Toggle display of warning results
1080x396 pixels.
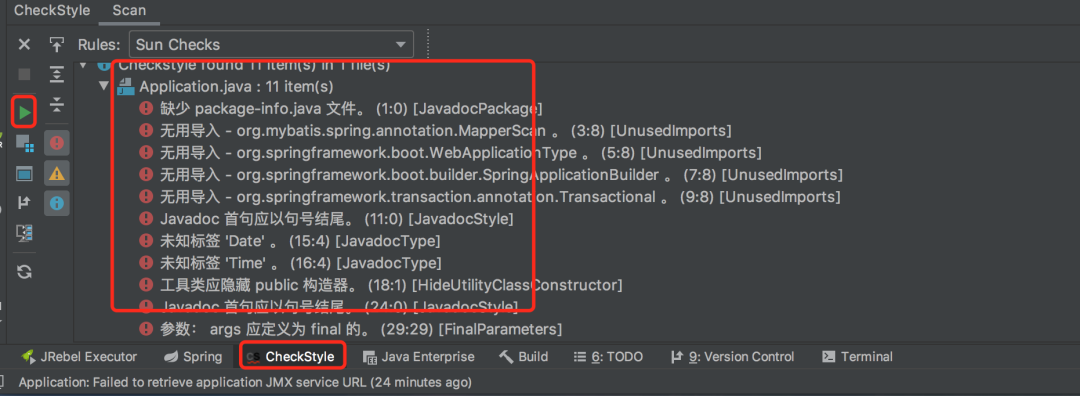[56, 174]
